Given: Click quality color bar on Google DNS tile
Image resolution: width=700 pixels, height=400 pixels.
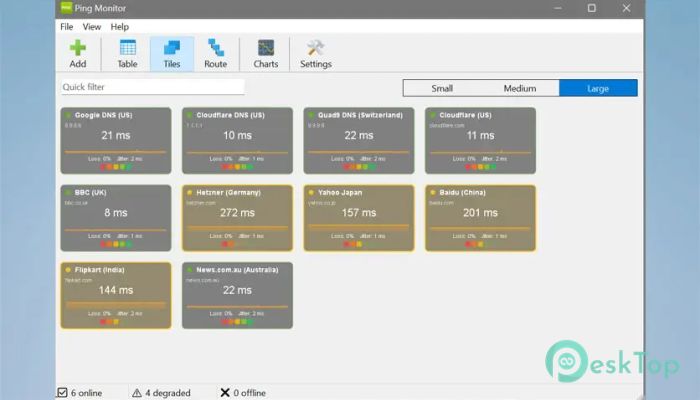Looking at the screenshot, I should tap(116, 167).
